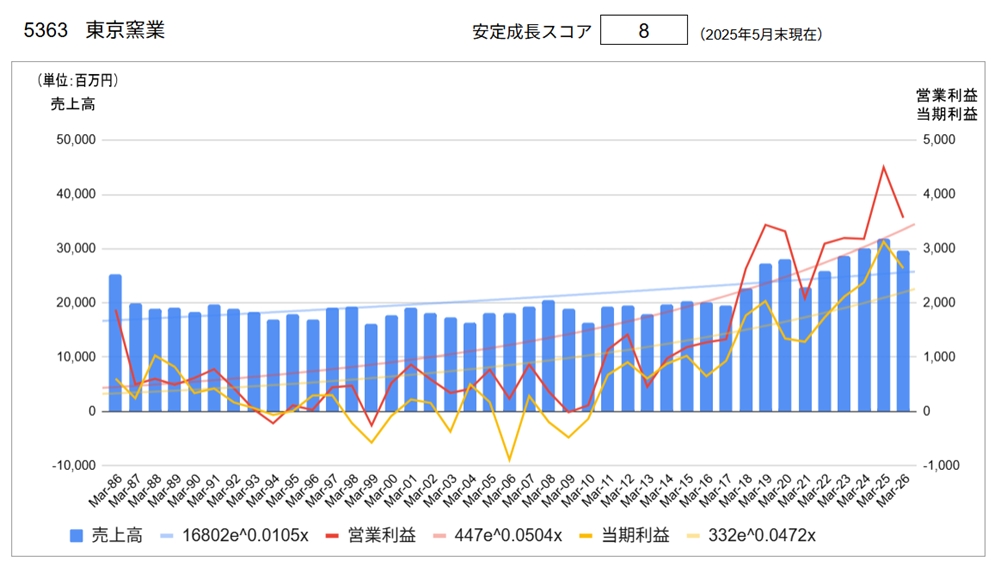Click the operating profit peak at Mar-25
1000x573 pixels.
884,167
